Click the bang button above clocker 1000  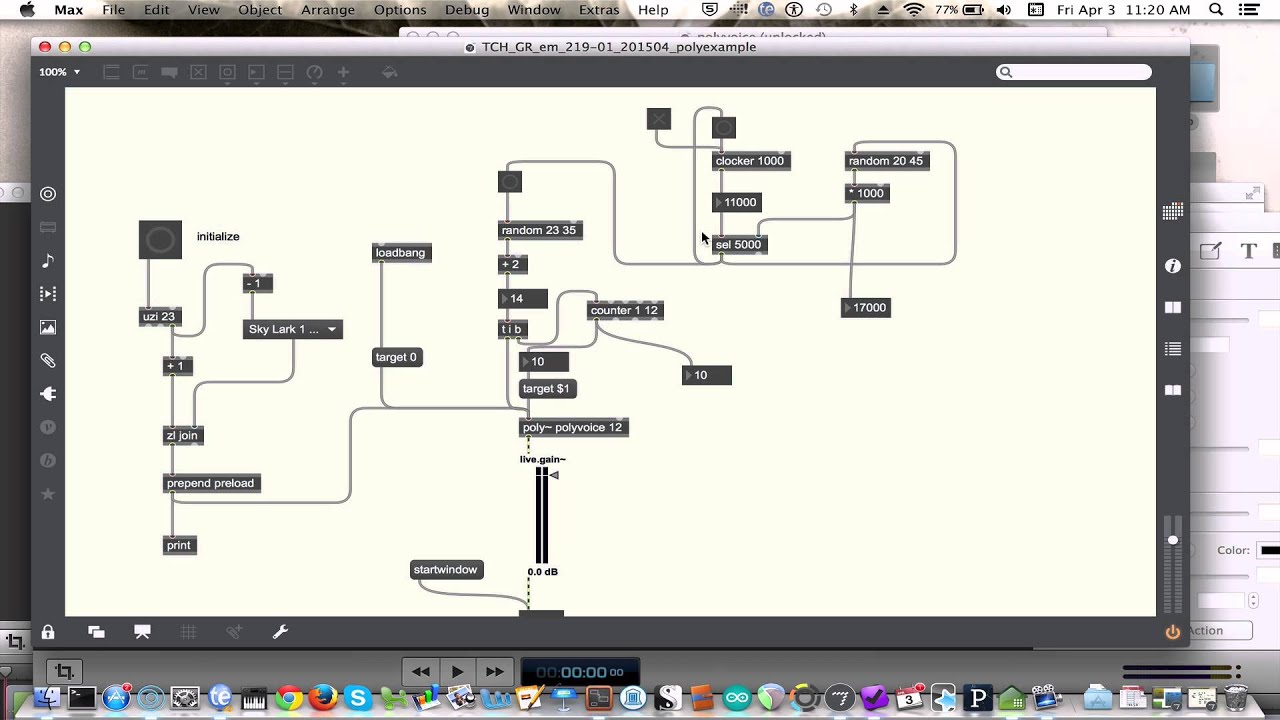[x=724, y=127]
